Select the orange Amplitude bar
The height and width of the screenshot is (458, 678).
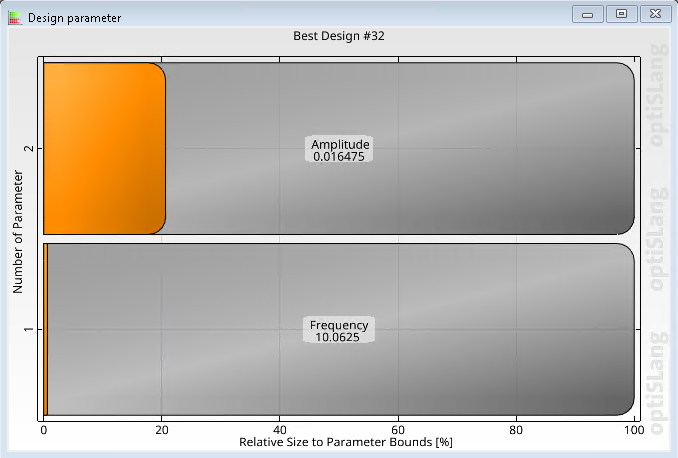[x=104, y=148]
